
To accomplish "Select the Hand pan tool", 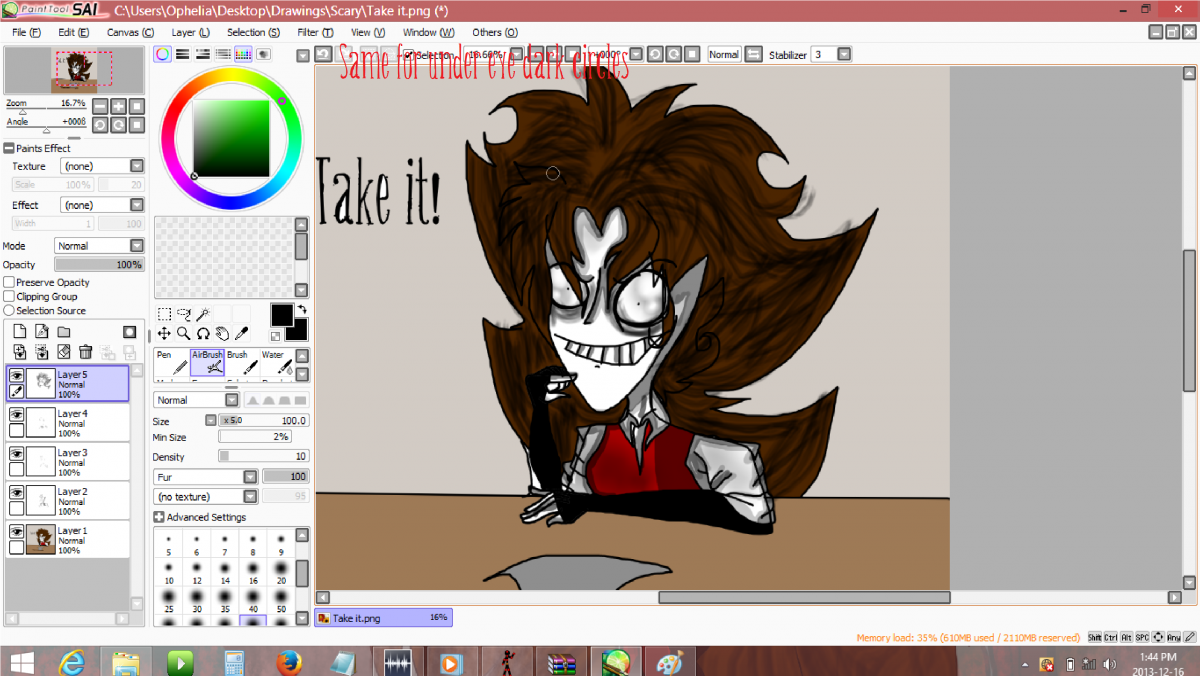I will [222, 333].
